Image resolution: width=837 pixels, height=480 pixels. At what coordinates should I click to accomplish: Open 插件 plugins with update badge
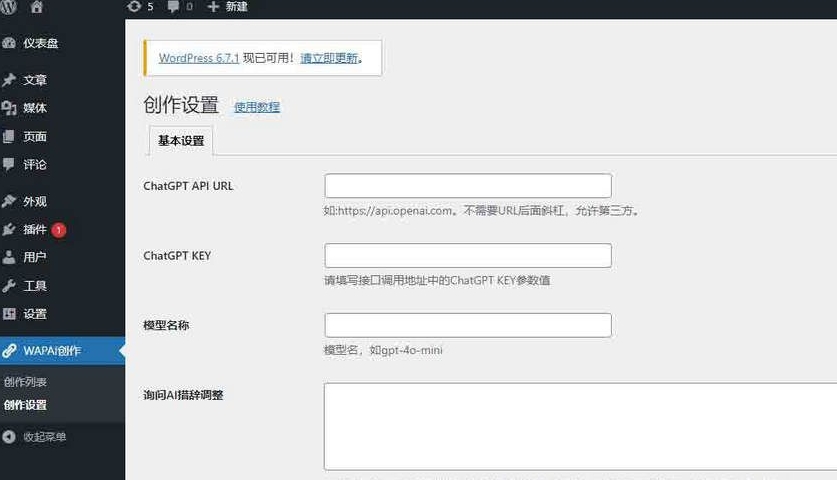click(x=35, y=229)
